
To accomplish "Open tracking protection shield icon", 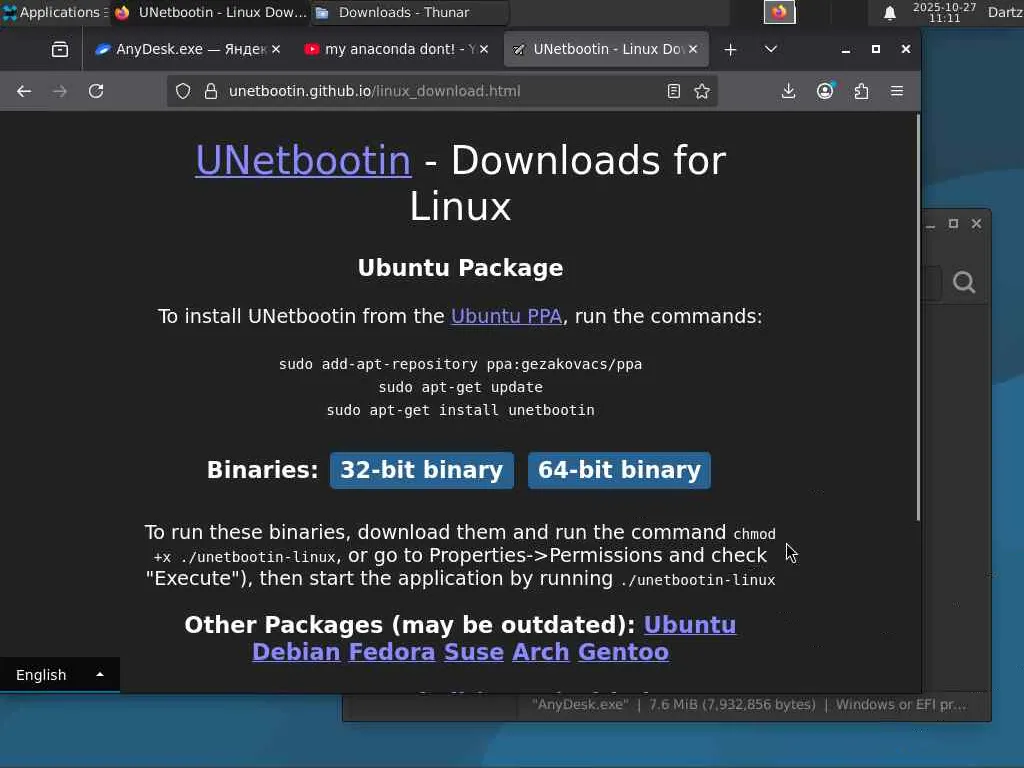I will click(183, 91).
